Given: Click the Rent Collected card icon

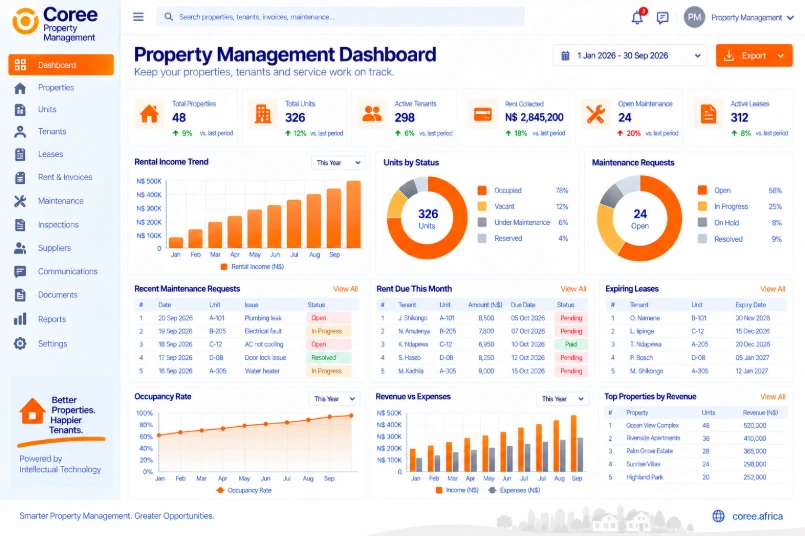Looking at the screenshot, I should [483, 114].
